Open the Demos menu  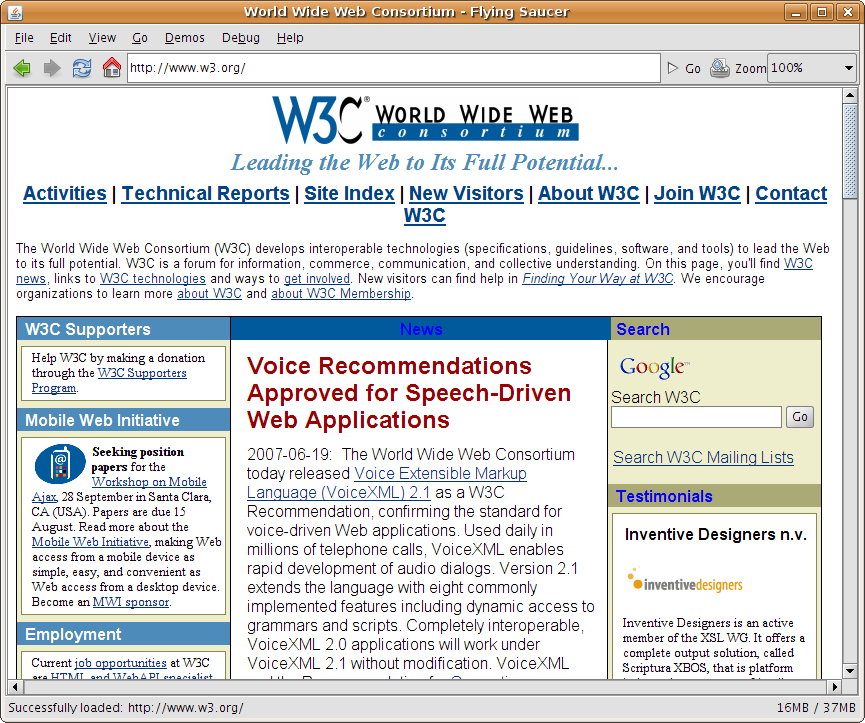tap(184, 38)
